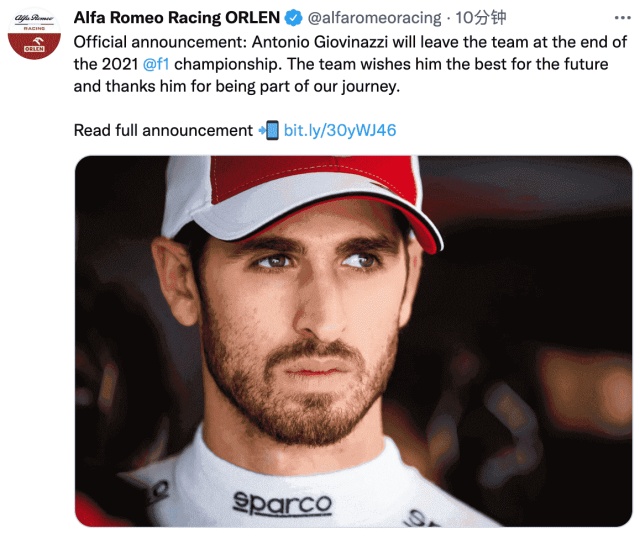Click the Sparco logo on the race suit
Screen dimensions: 640x539
pos(282,503)
